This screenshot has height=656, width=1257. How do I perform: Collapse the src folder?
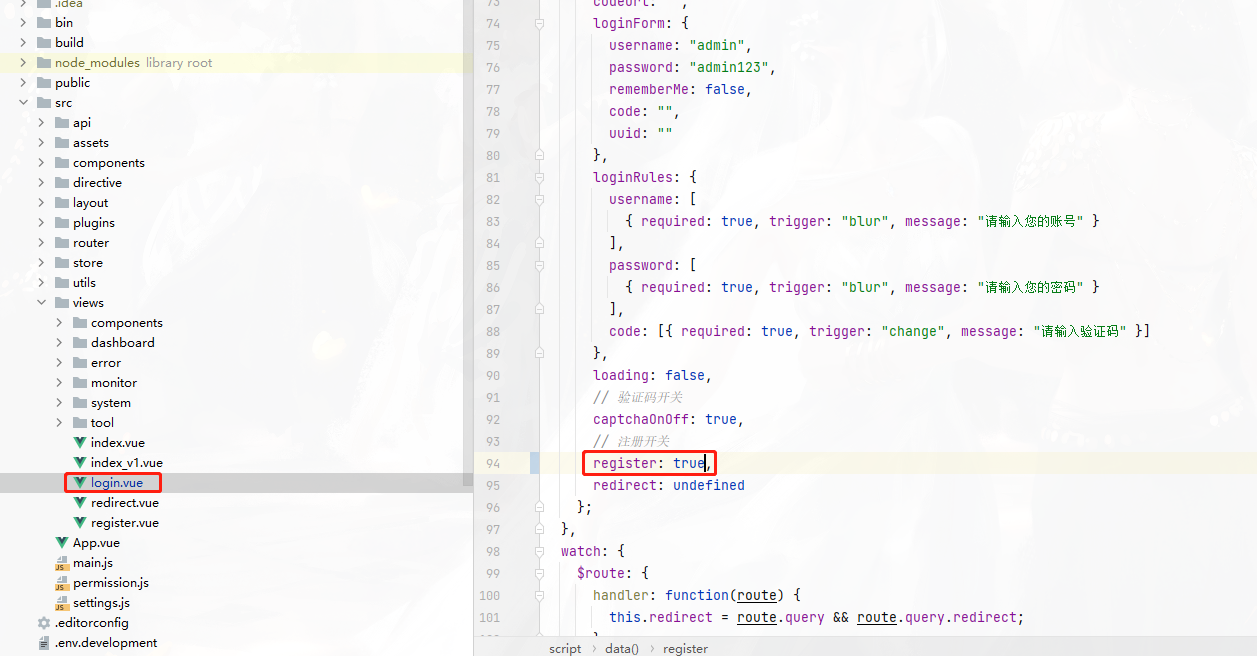point(23,103)
